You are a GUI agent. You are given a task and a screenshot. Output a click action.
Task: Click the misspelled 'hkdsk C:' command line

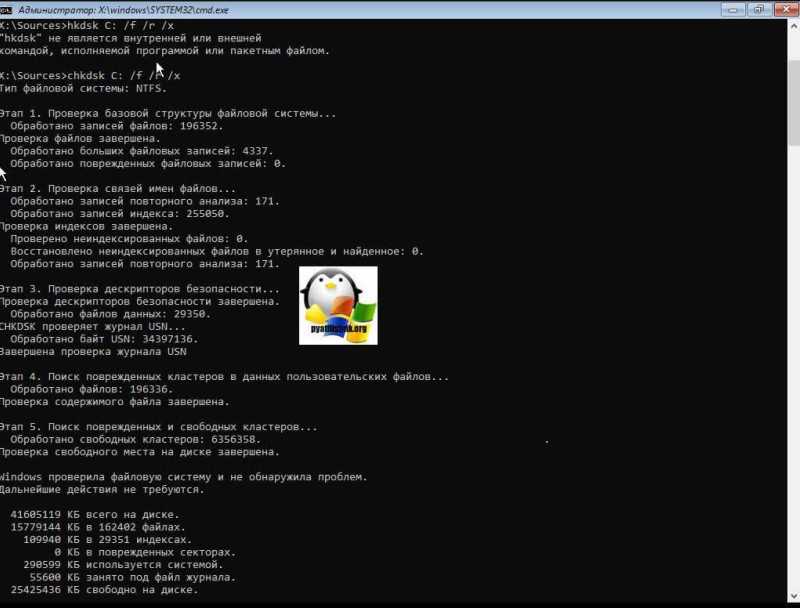click(x=87, y=25)
